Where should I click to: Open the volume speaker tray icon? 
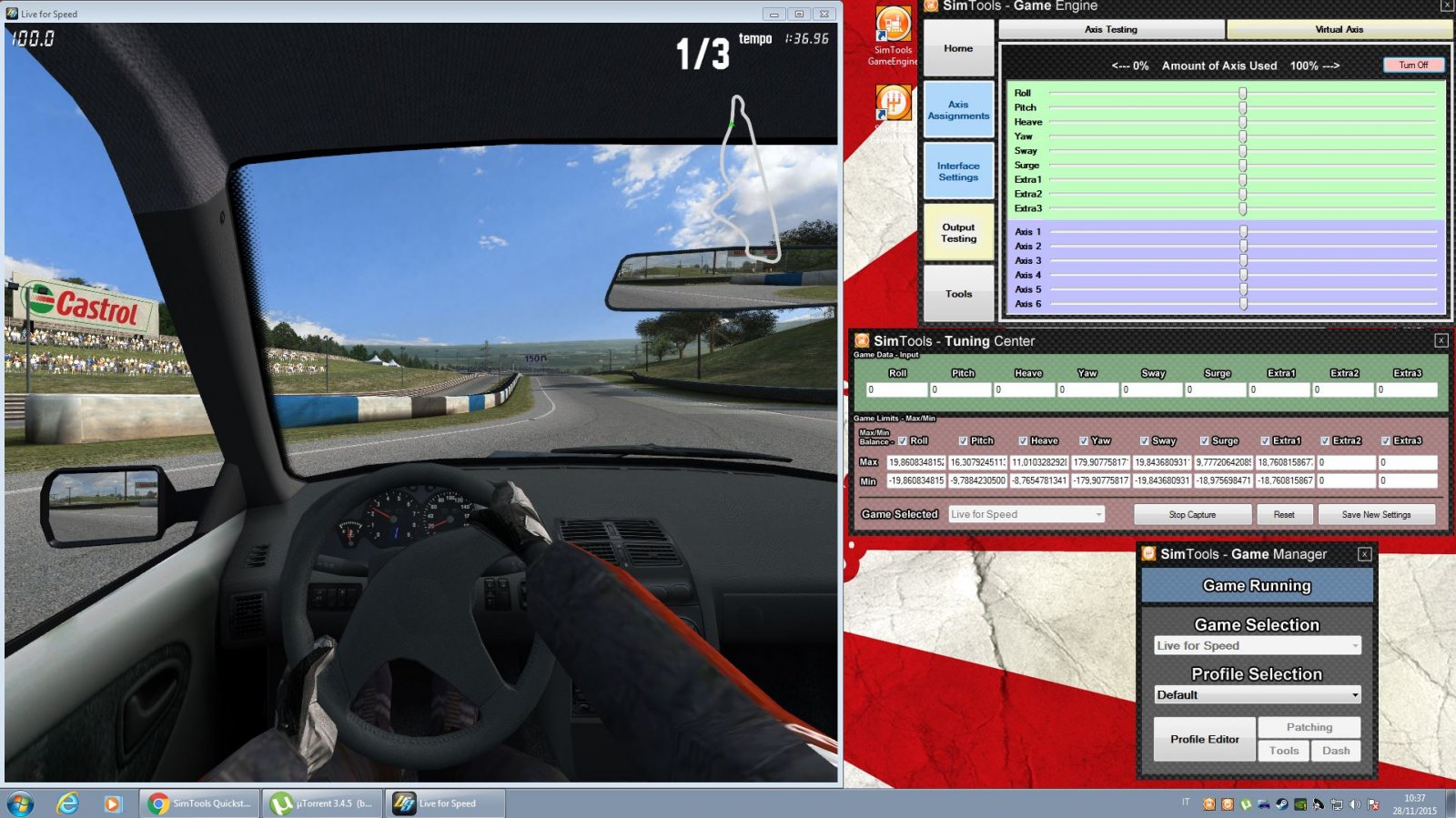pos(1355,804)
